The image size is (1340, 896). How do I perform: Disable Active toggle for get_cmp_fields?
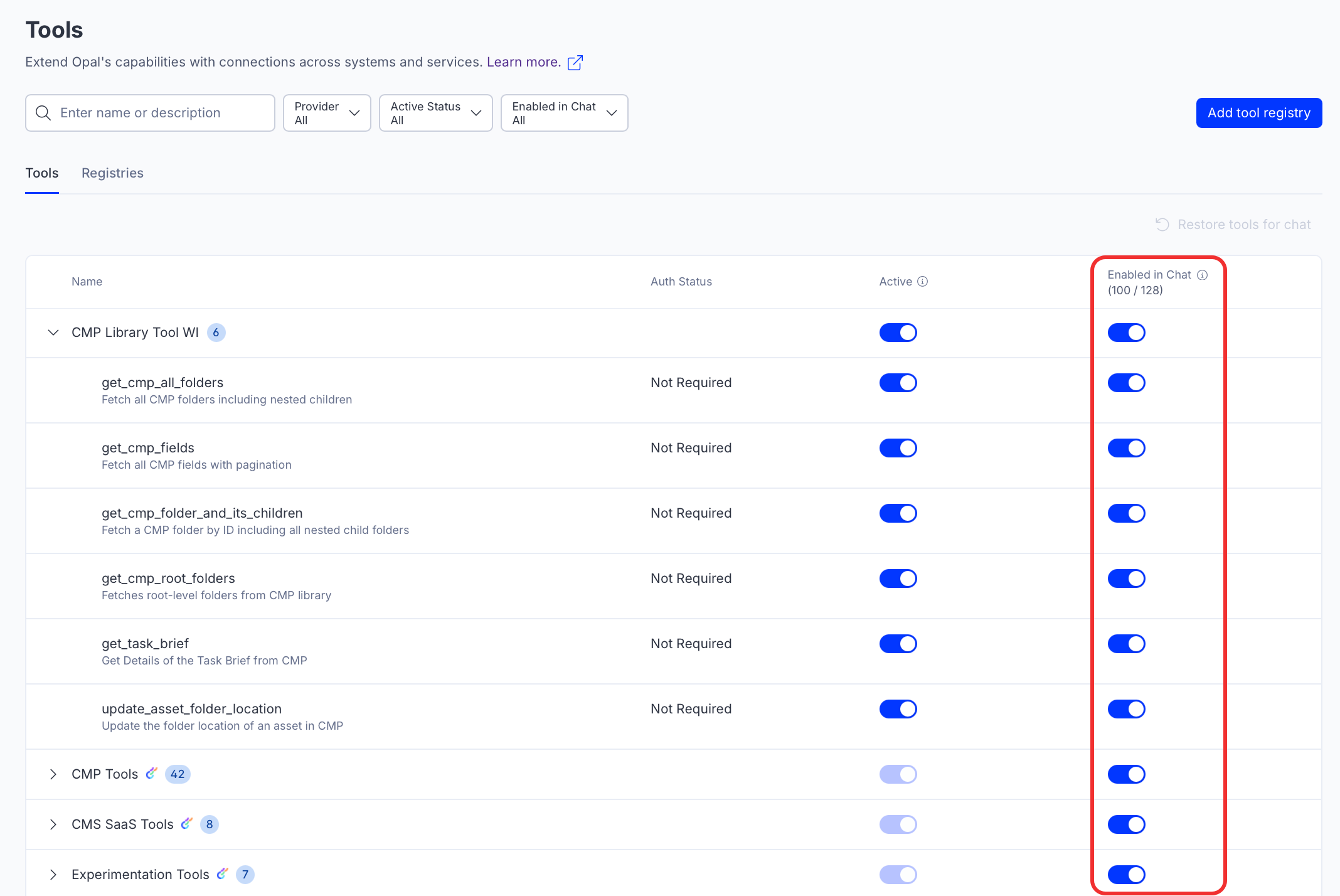(898, 448)
